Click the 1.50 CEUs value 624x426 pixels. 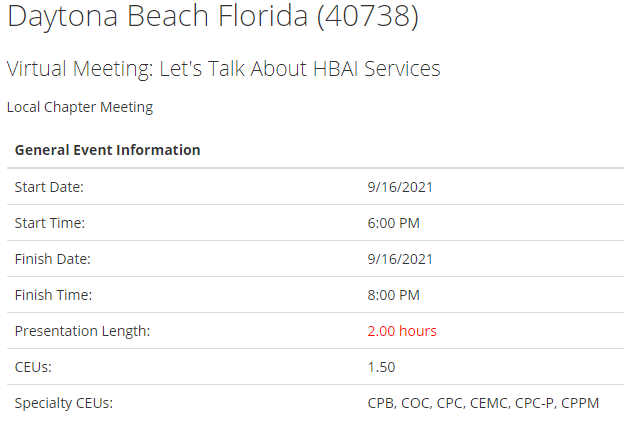tap(382, 367)
